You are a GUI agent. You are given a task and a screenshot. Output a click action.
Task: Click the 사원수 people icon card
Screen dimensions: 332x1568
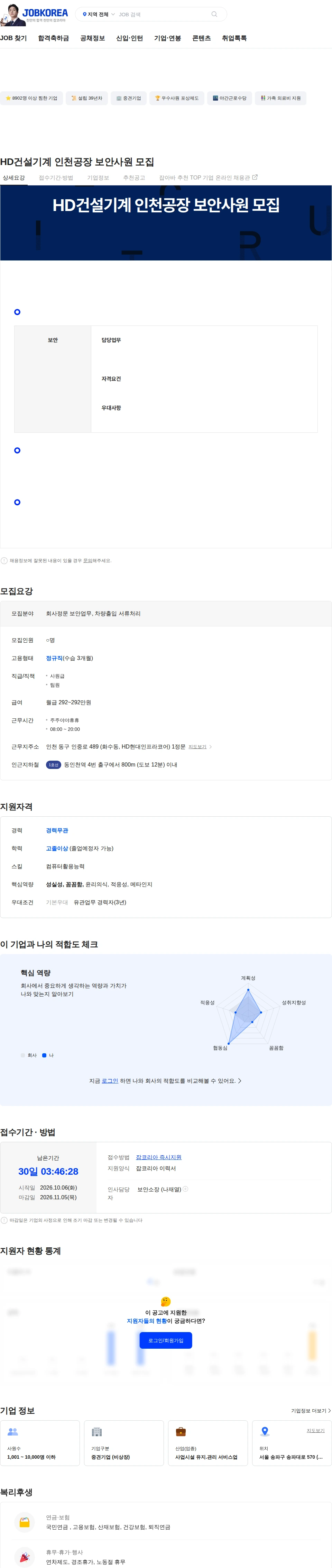40,1443
